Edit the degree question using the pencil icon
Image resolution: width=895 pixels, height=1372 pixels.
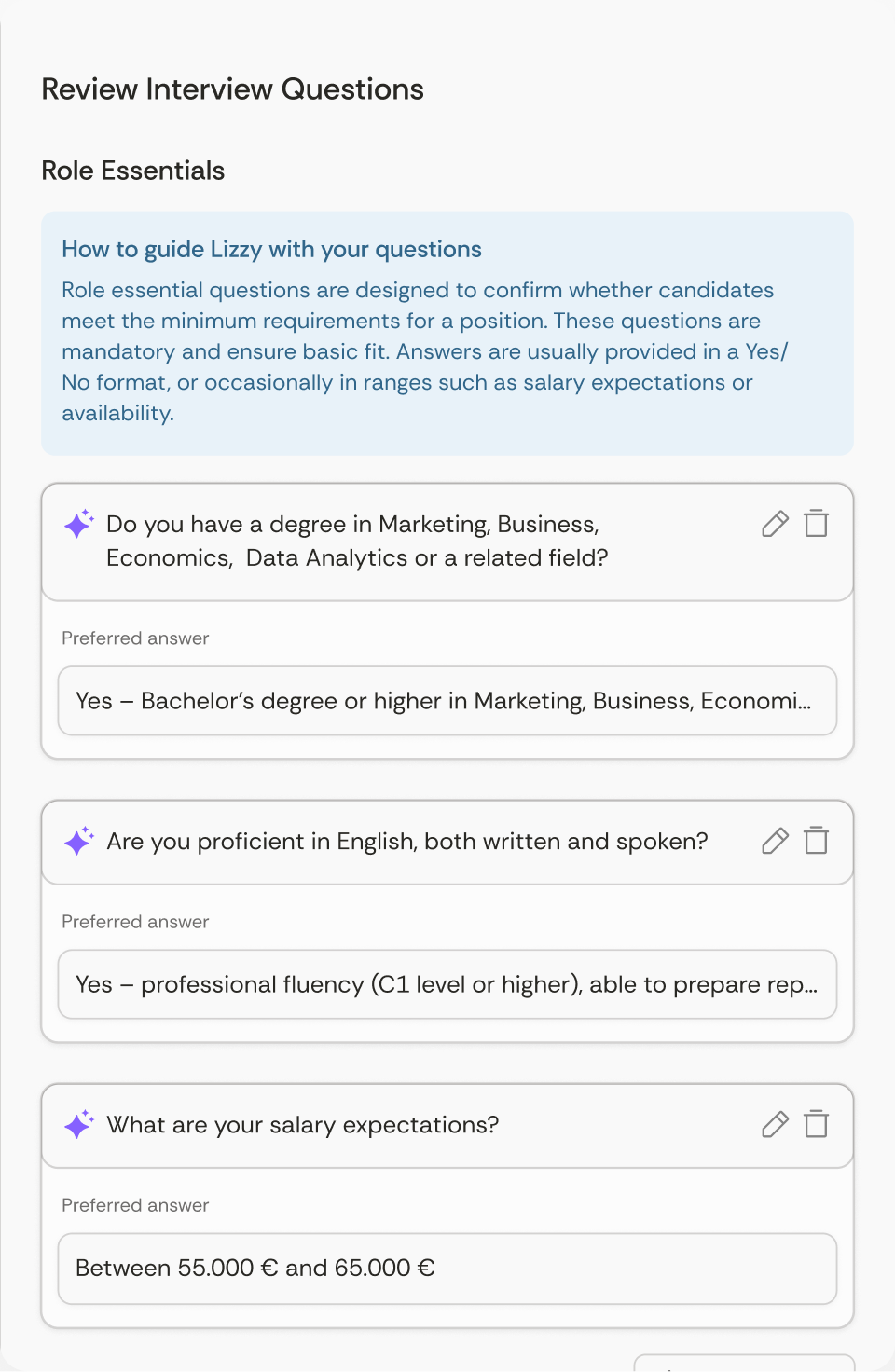click(774, 524)
